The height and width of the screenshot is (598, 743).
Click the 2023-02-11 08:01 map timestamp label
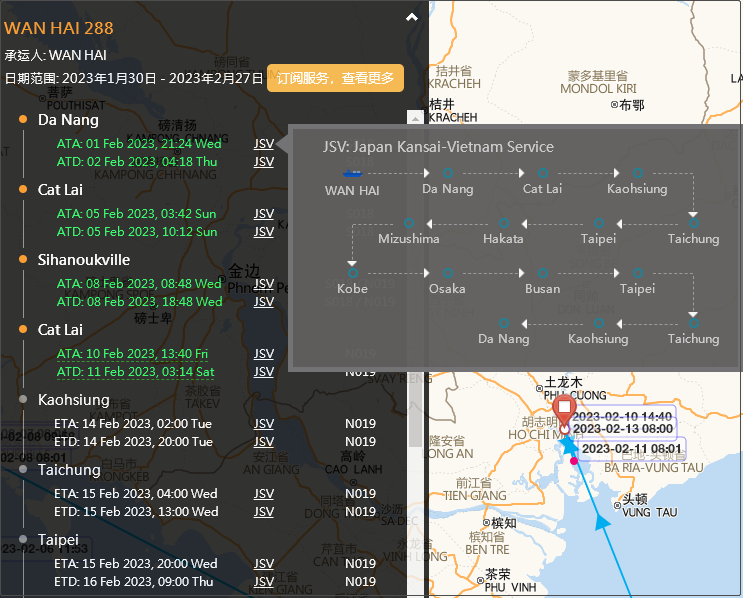(631, 449)
